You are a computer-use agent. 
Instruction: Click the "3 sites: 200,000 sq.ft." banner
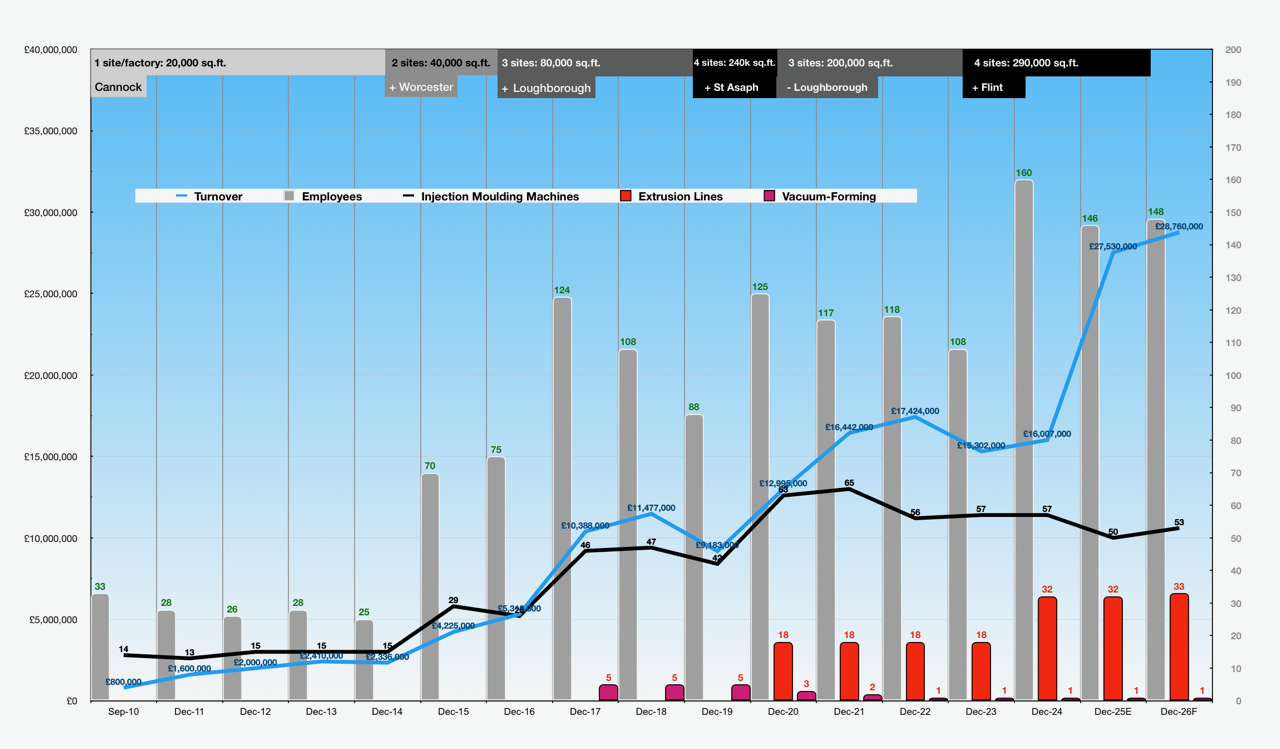(x=870, y=63)
